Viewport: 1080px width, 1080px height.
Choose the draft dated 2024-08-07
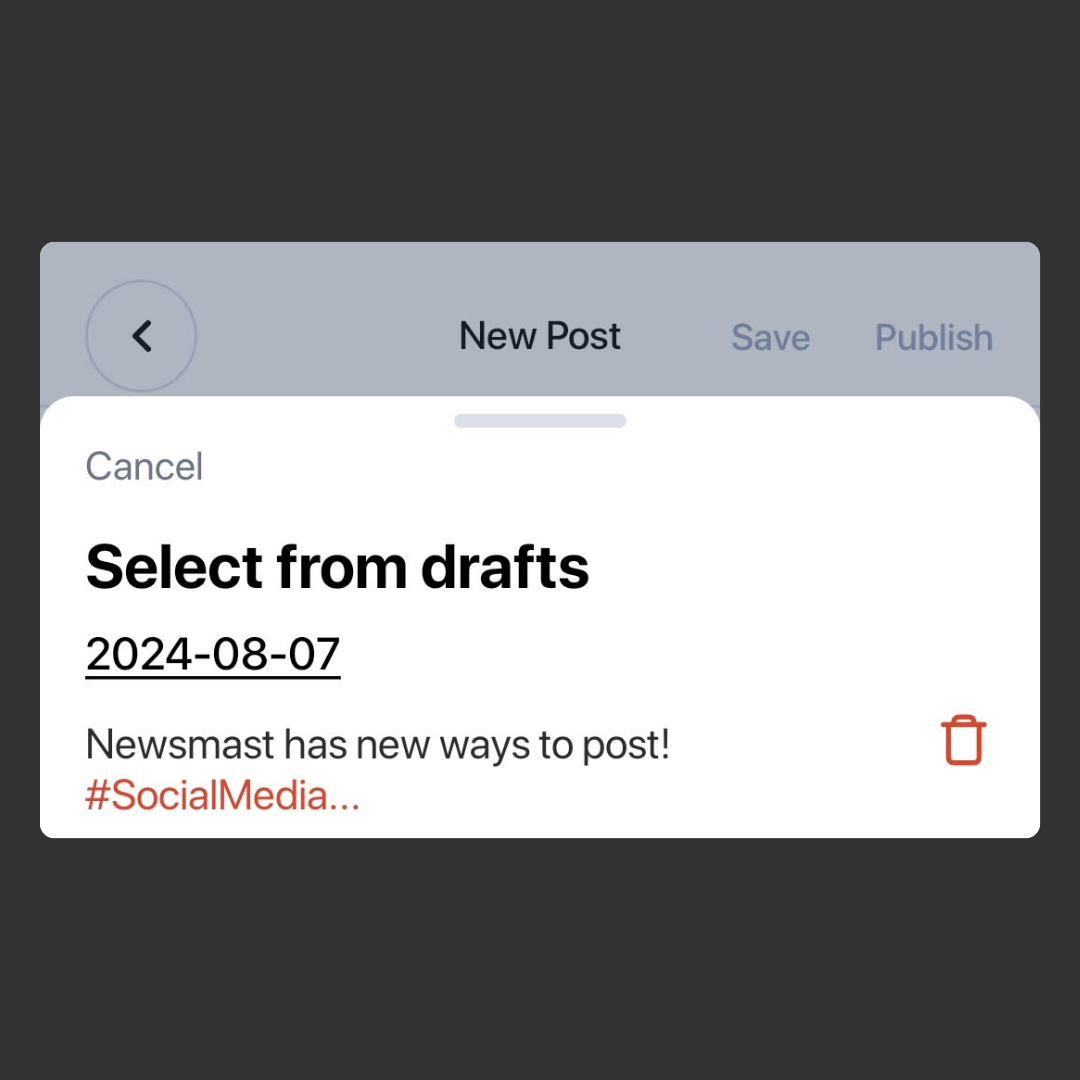tap(213, 655)
